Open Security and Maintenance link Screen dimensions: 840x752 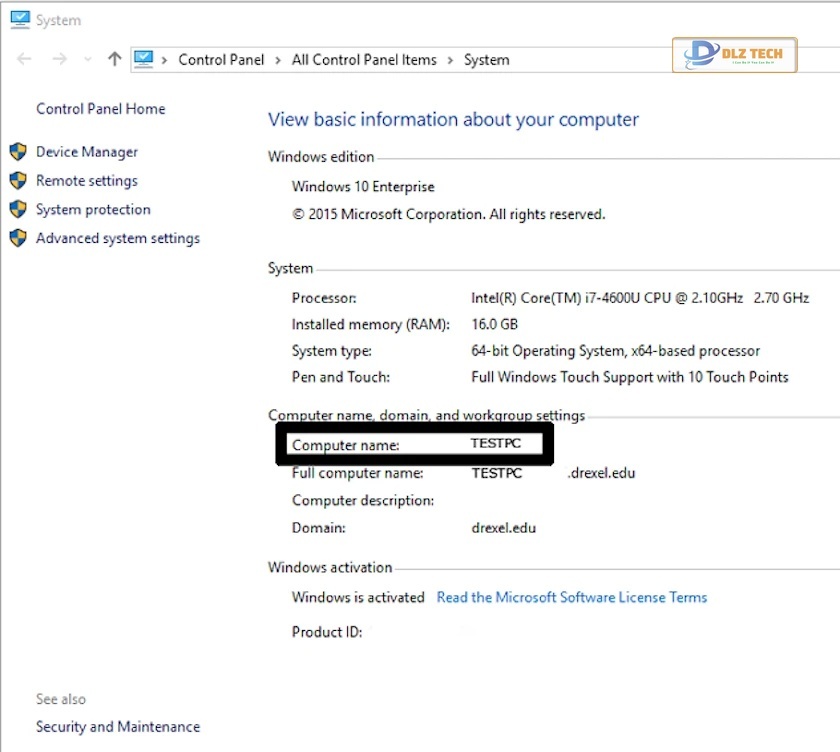click(x=118, y=727)
